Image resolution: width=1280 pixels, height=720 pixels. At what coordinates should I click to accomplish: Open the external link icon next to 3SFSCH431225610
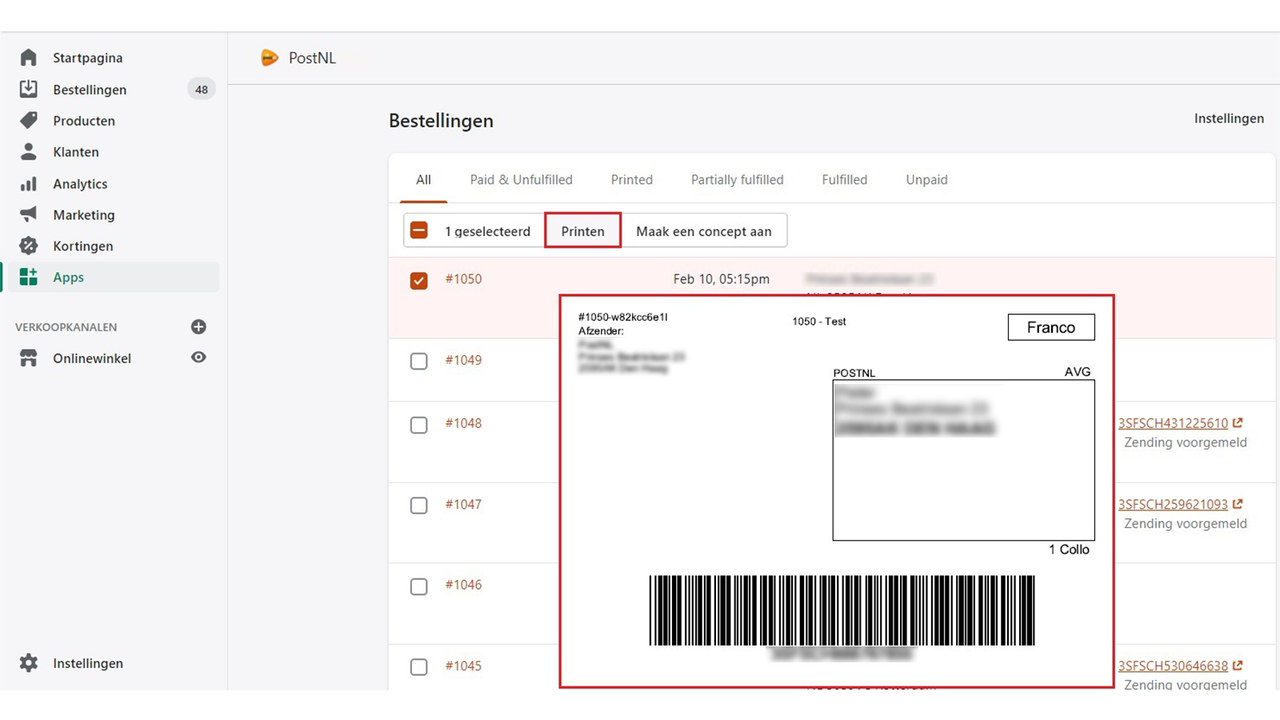point(1237,423)
